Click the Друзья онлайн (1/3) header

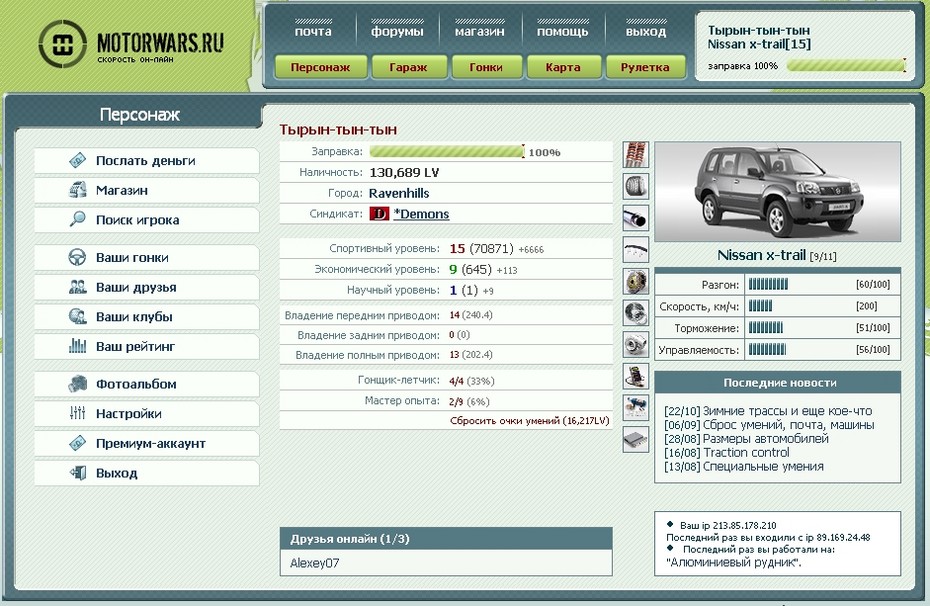point(446,539)
